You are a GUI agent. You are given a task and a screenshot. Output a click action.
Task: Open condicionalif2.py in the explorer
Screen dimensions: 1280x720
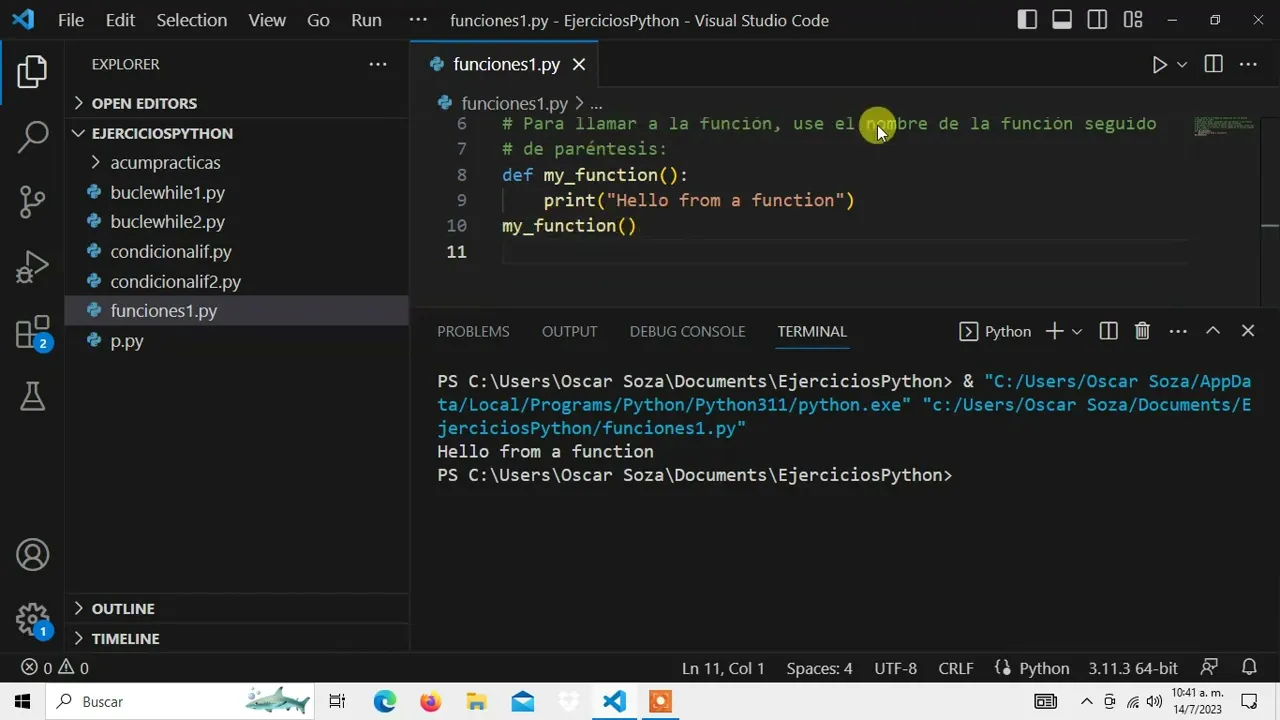pyautogui.click(x=237, y=281)
